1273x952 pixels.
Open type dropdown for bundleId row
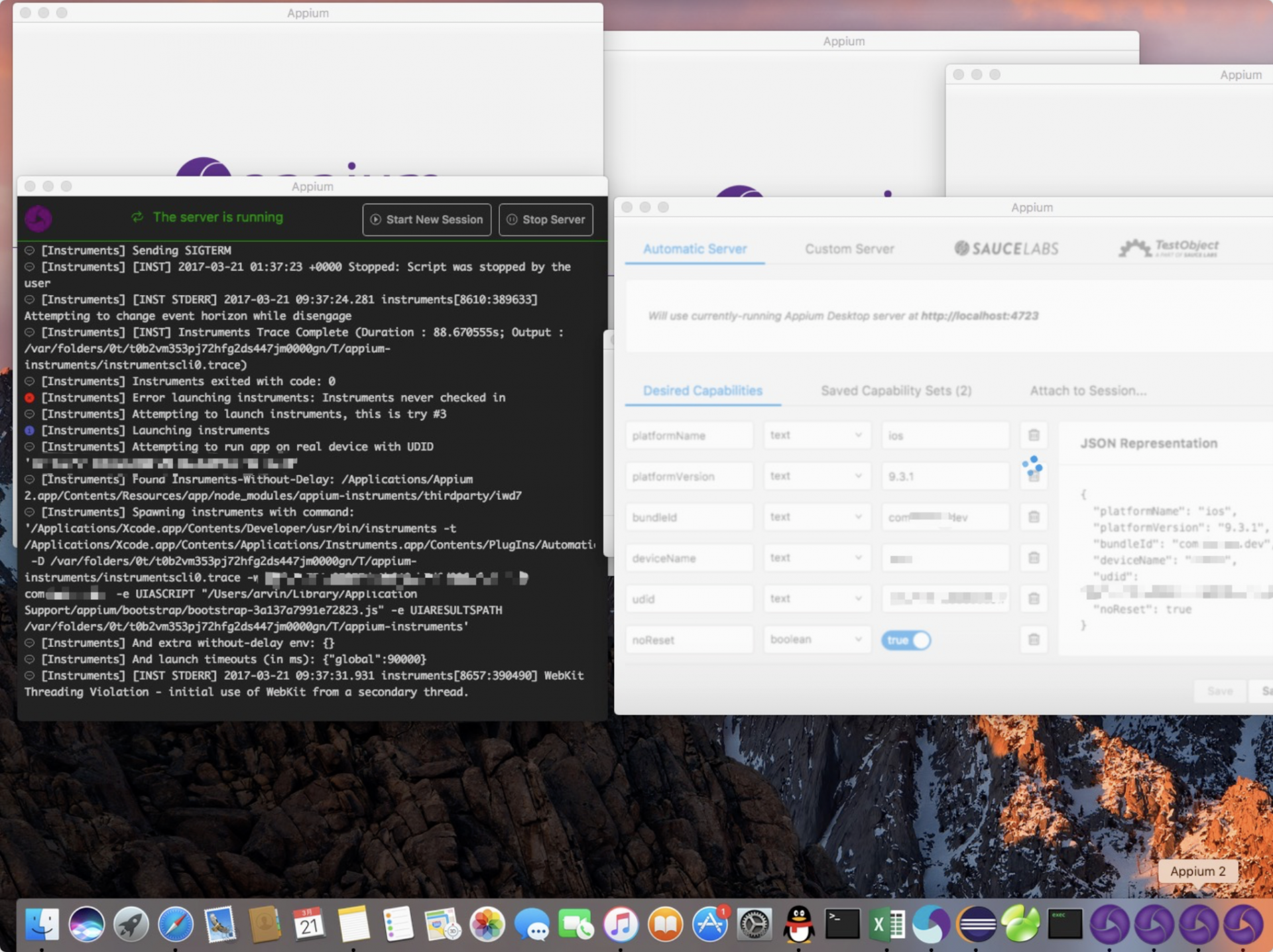816,517
